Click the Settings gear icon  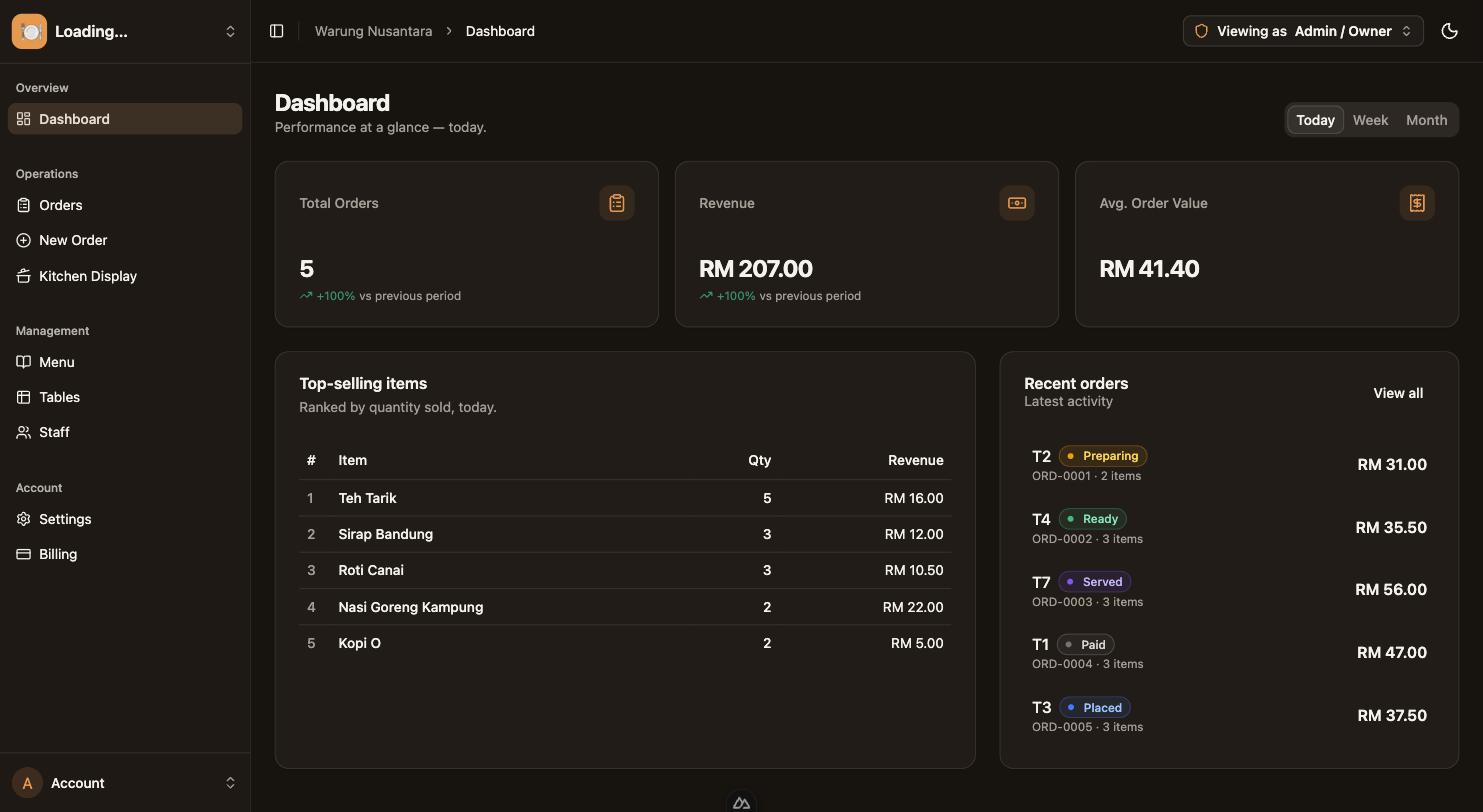pos(24,519)
